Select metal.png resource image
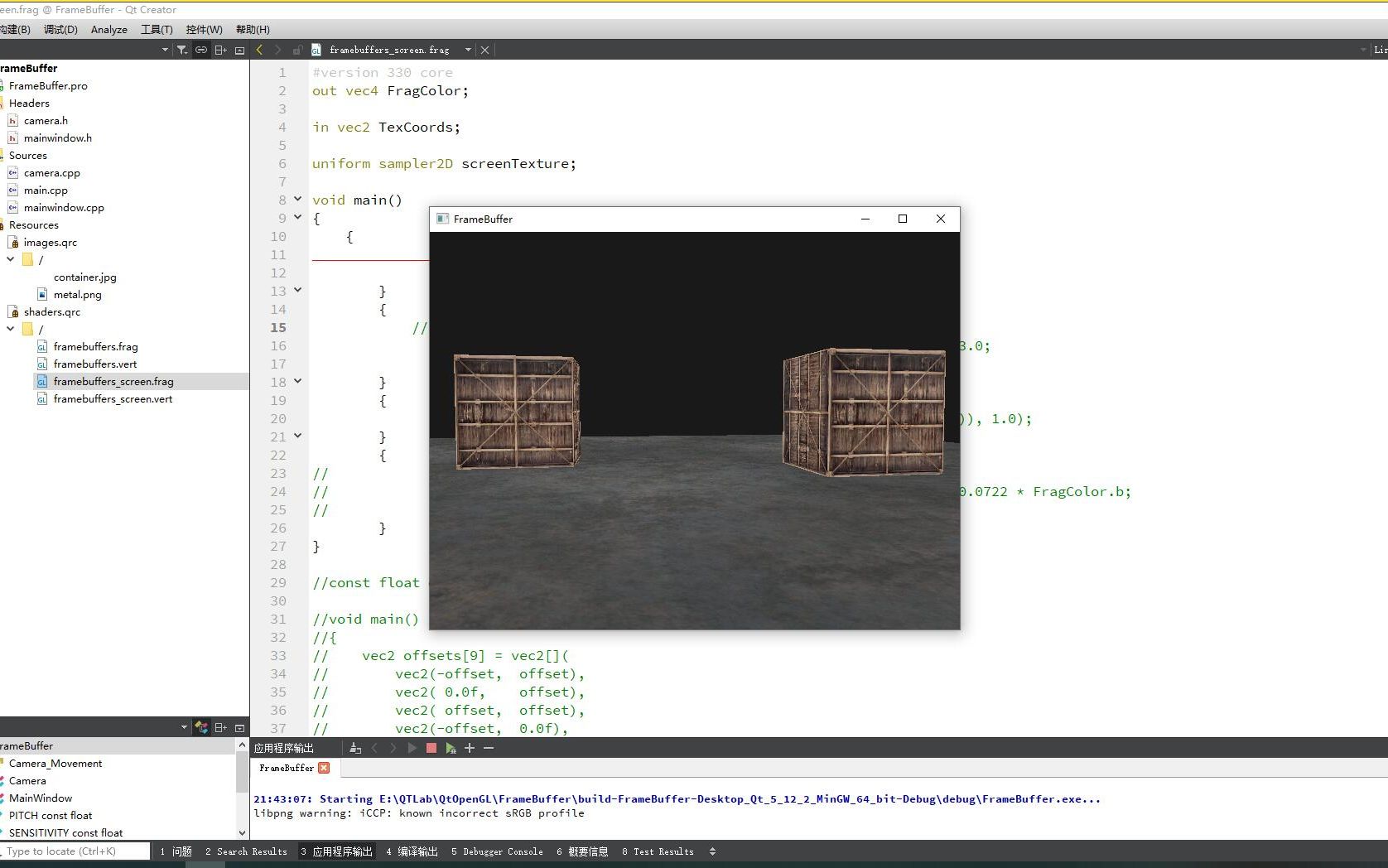The width and height of the screenshot is (1388, 868). 78,294
